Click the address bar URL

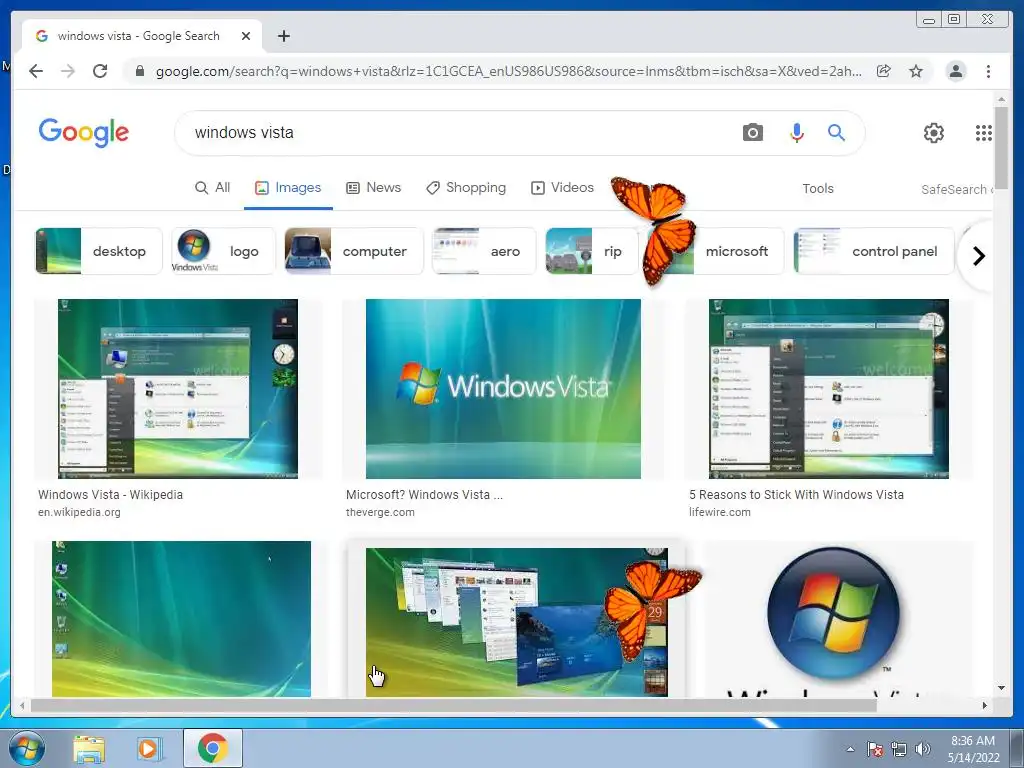509,71
